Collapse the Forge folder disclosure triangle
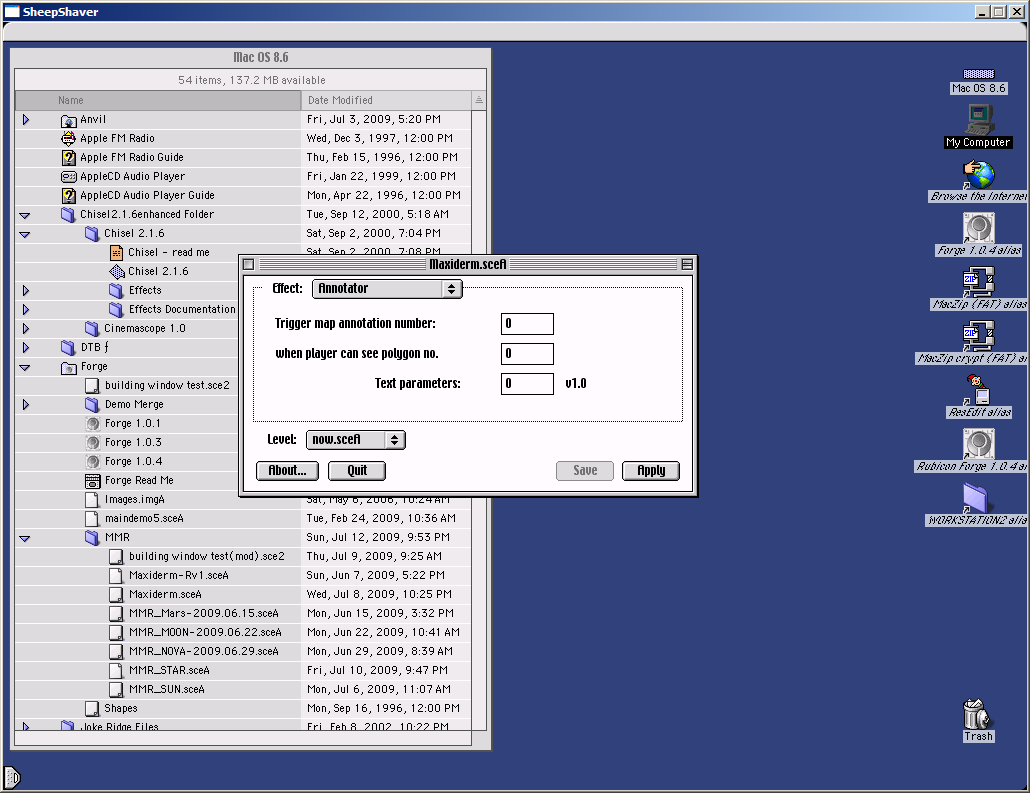Viewport: 1030px width, 793px height. (25, 367)
